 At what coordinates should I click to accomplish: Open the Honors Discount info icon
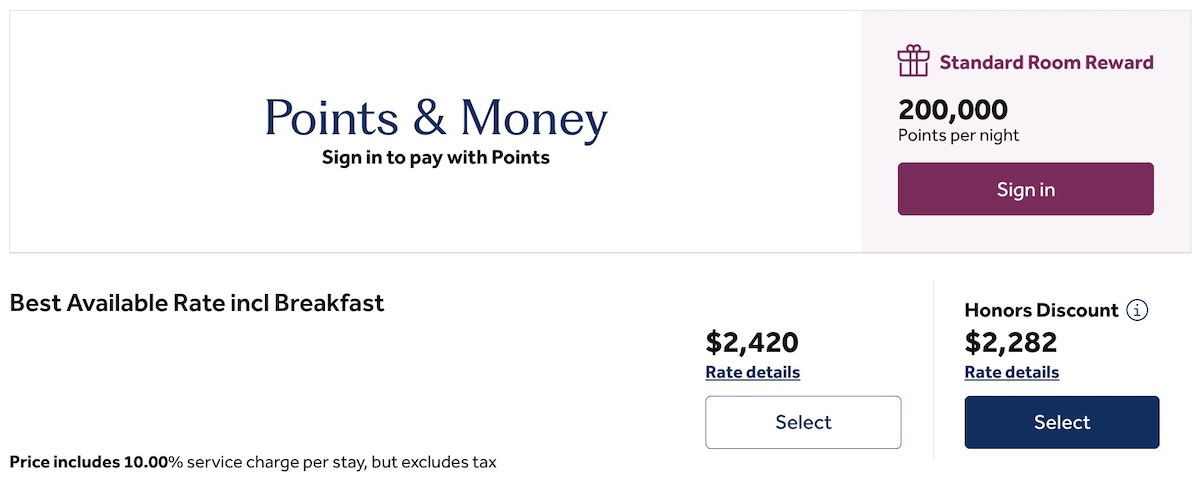[1137, 310]
